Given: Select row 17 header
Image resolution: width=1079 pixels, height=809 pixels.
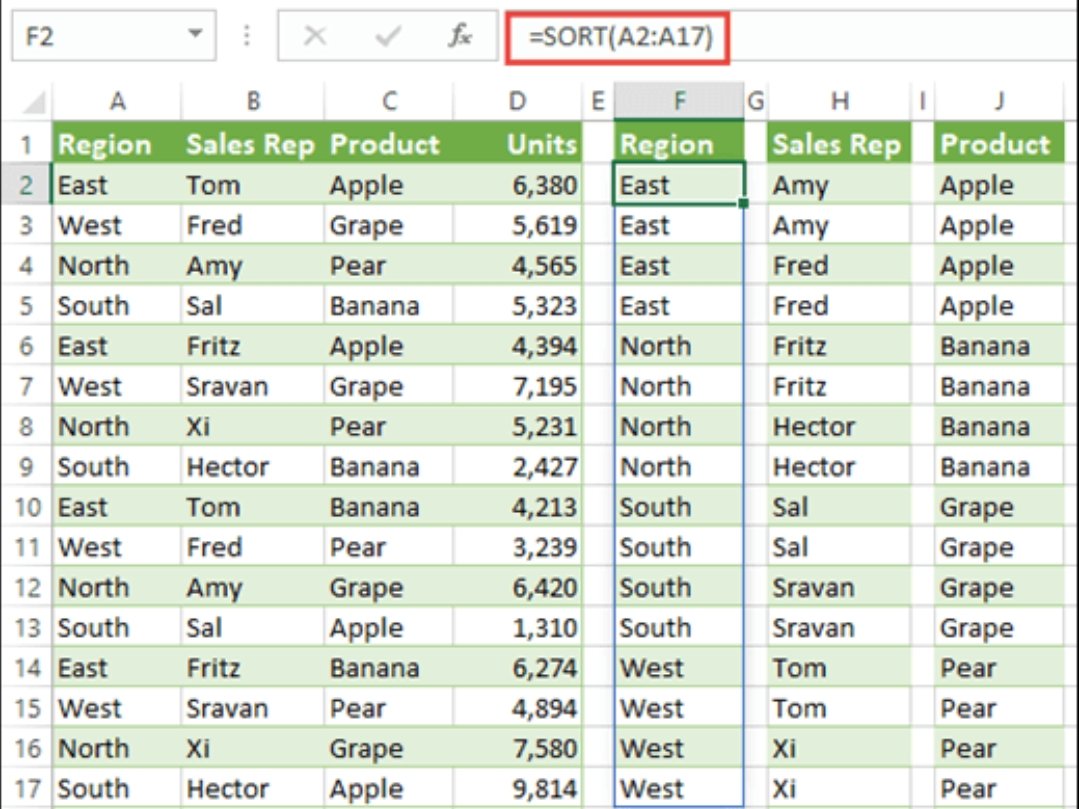Looking at the screenshot, I should click(27, 789).
